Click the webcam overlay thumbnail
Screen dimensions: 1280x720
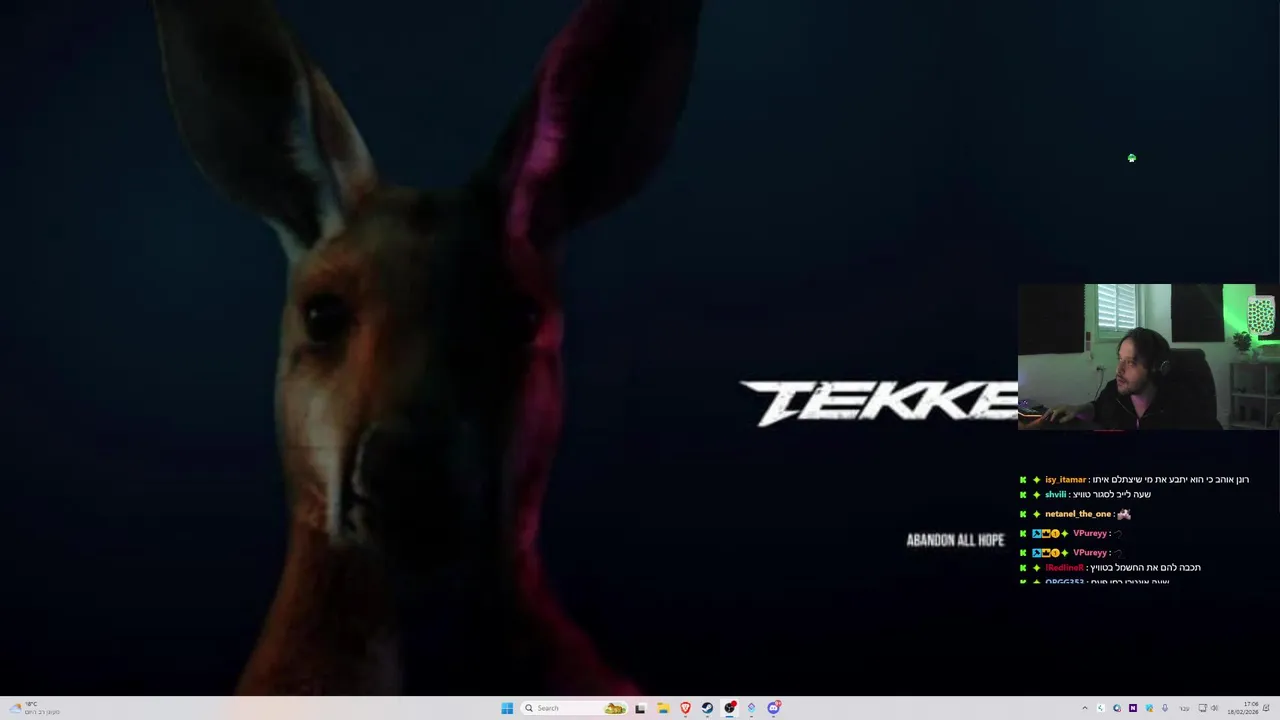pos(1148,357)
